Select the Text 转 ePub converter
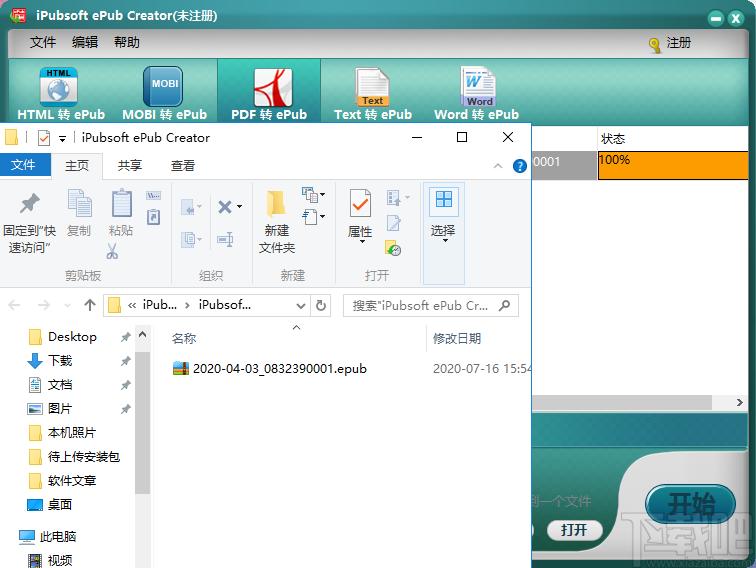The width and height of the screenshot is (756, 568). tap(373, 94)
